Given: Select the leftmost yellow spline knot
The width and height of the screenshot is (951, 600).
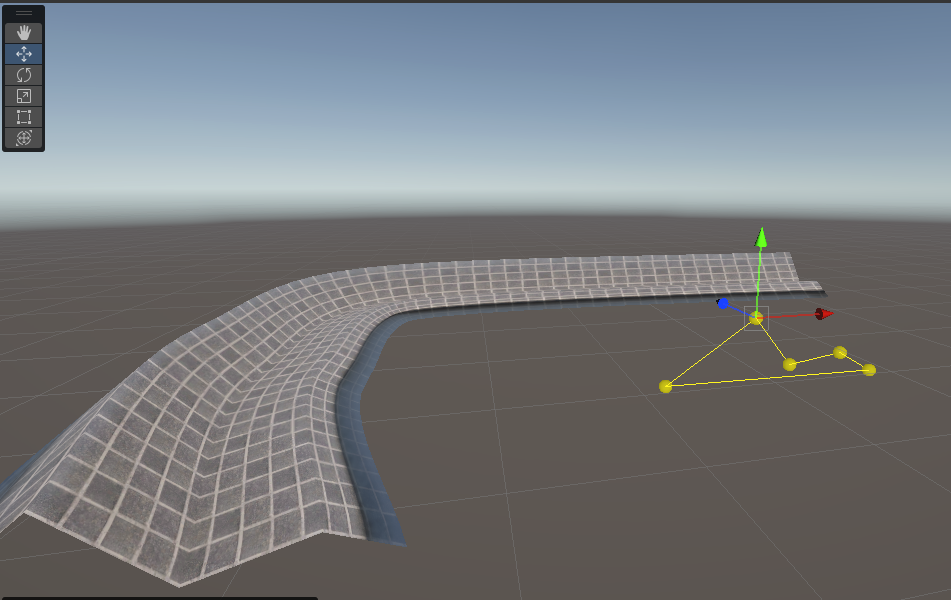Looking at the screenshot, I should 665,386.
